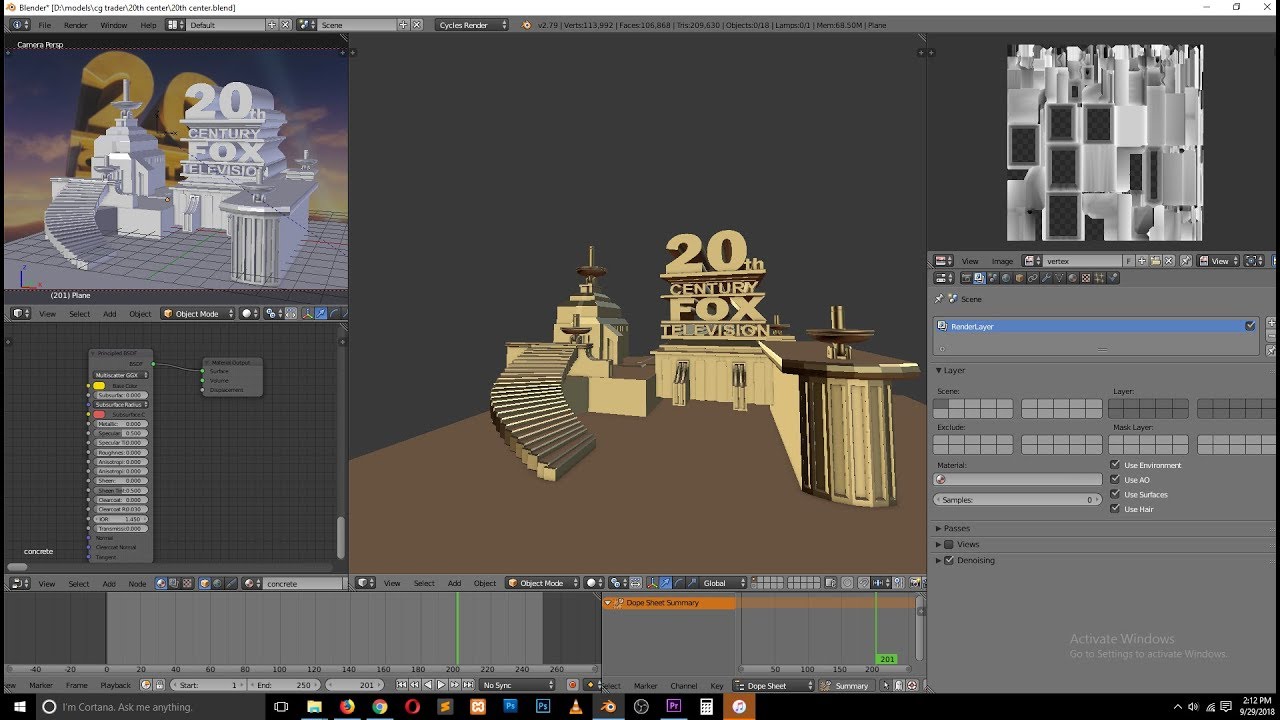The image size is (1280, 720).
Task: Uncheck Use Surfaces checkbox
Action: [1115, 494]
